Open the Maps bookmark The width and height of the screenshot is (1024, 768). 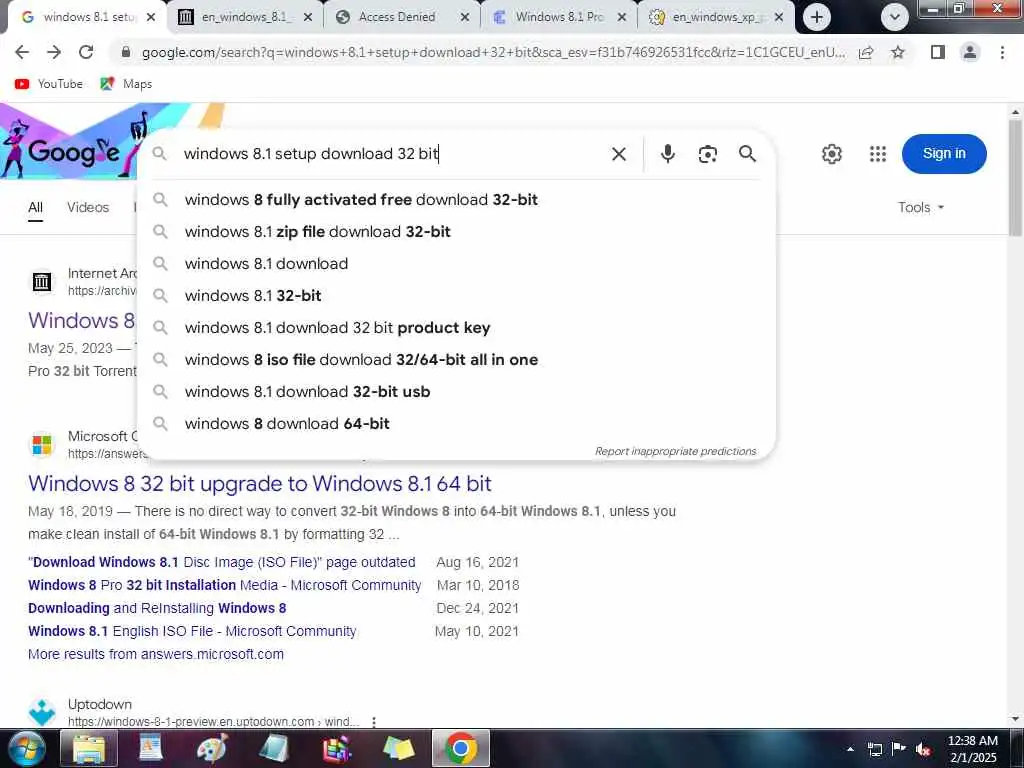pyautogui.click(x=126, y=84)
